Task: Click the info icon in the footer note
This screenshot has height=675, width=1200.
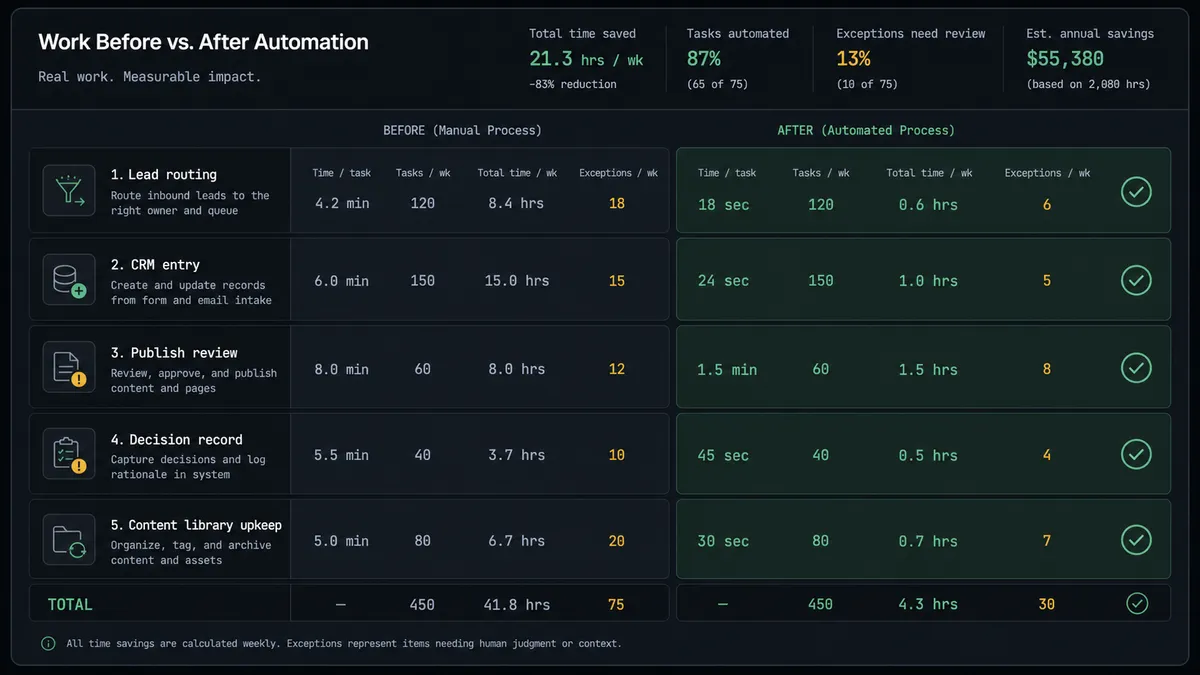Action: pos(48,643)
